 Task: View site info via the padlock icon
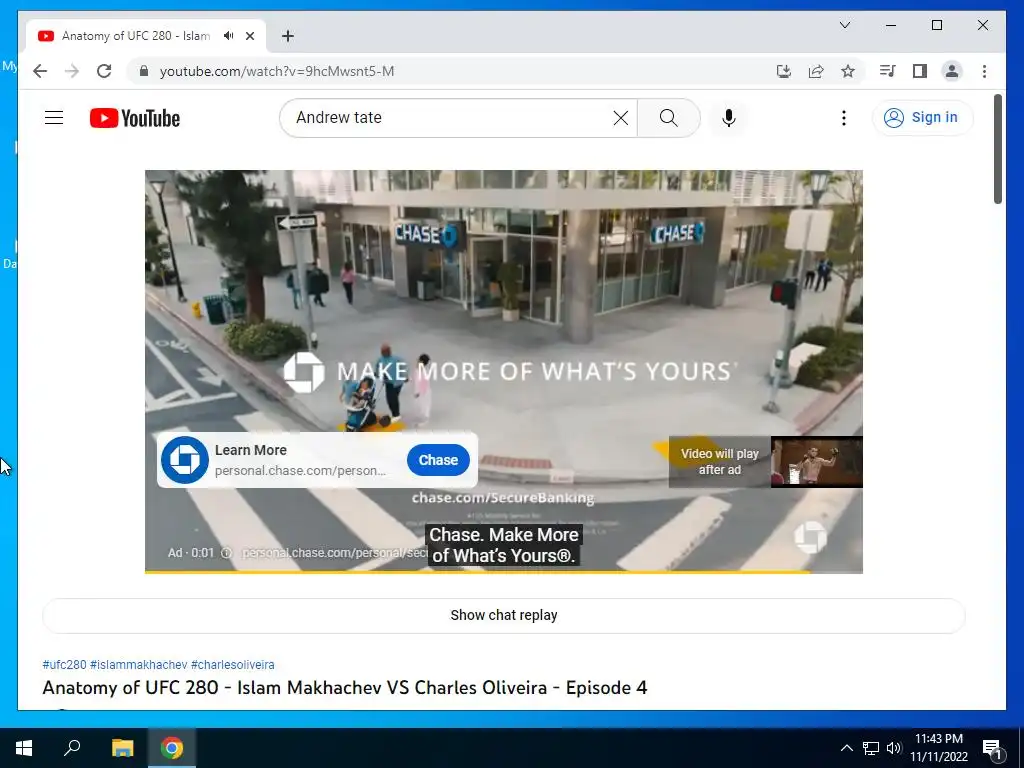(x=144, y=71)
